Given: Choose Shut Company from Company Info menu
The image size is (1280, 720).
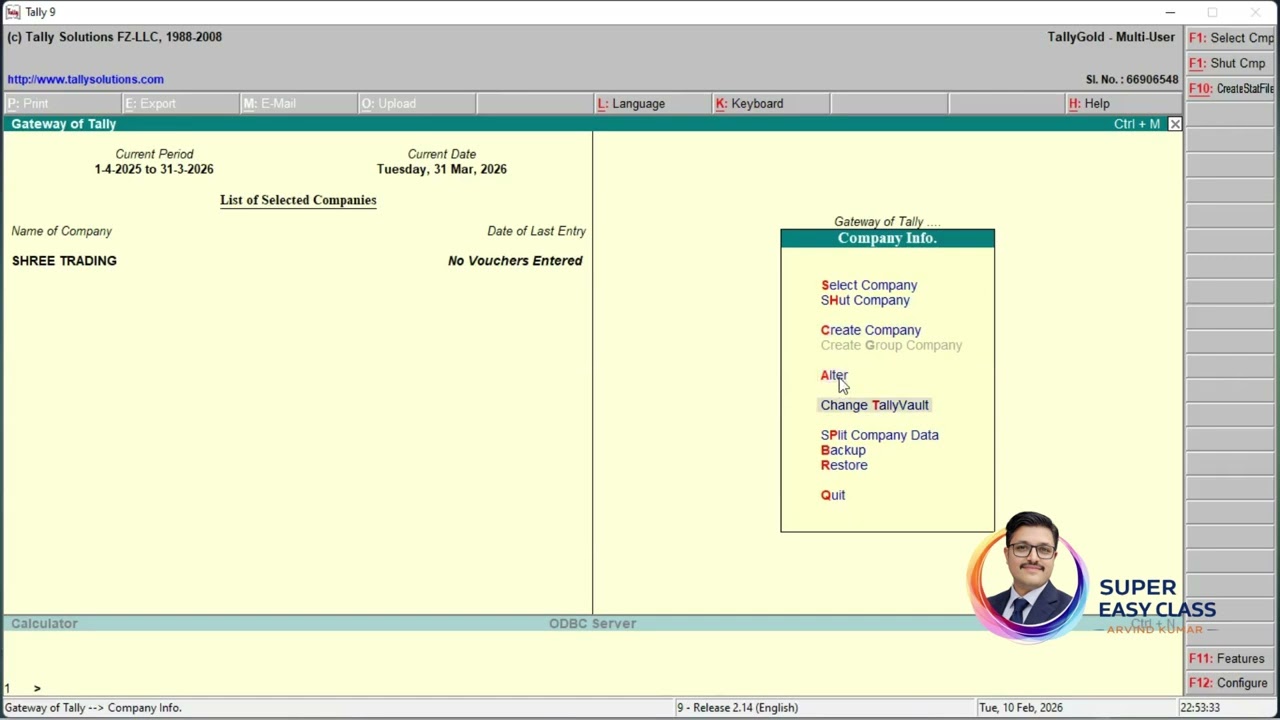Looking at the screenshot, I should point(865,300).
